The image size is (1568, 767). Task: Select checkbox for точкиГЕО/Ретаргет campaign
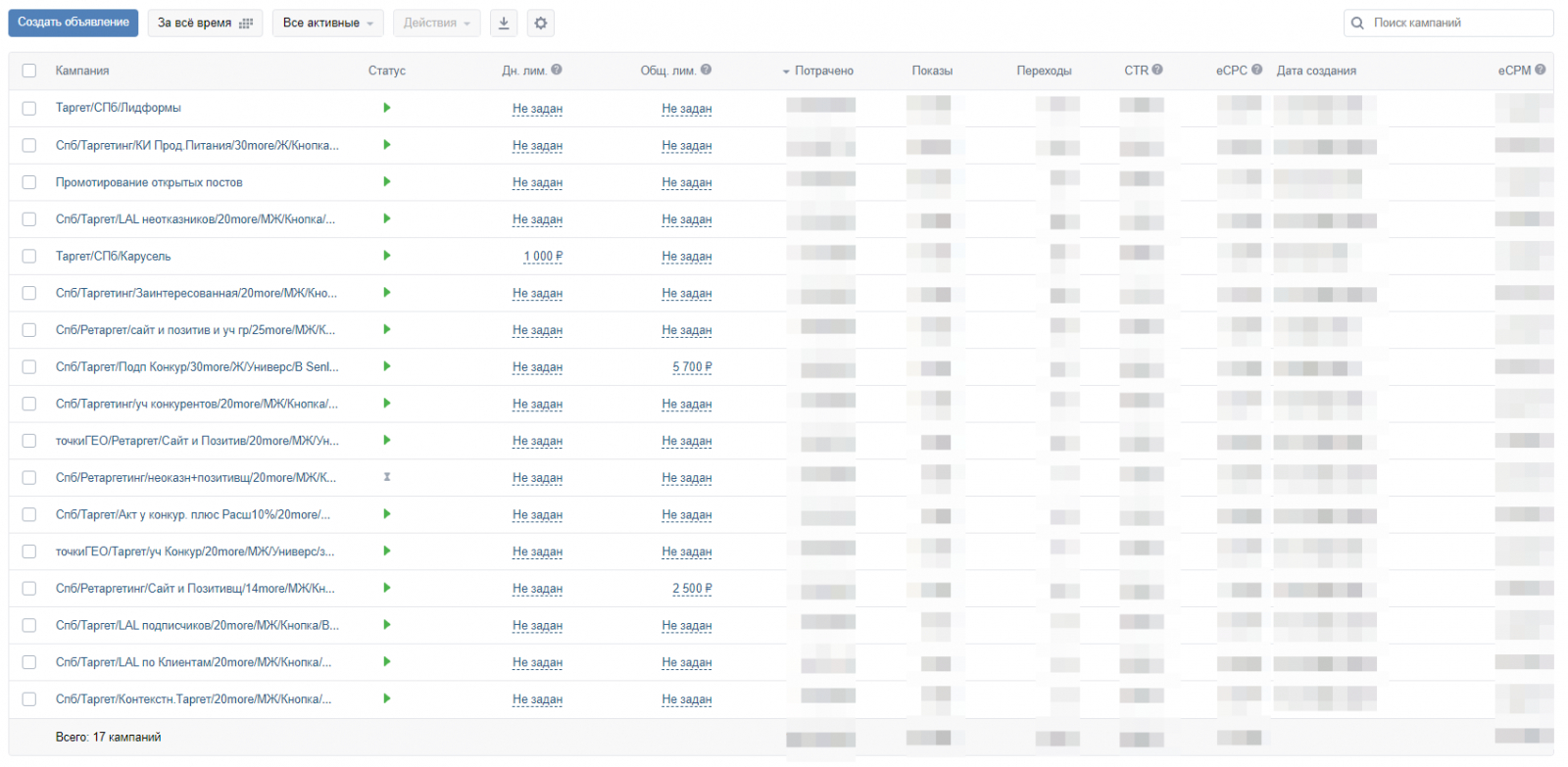[x=29, y=441]
